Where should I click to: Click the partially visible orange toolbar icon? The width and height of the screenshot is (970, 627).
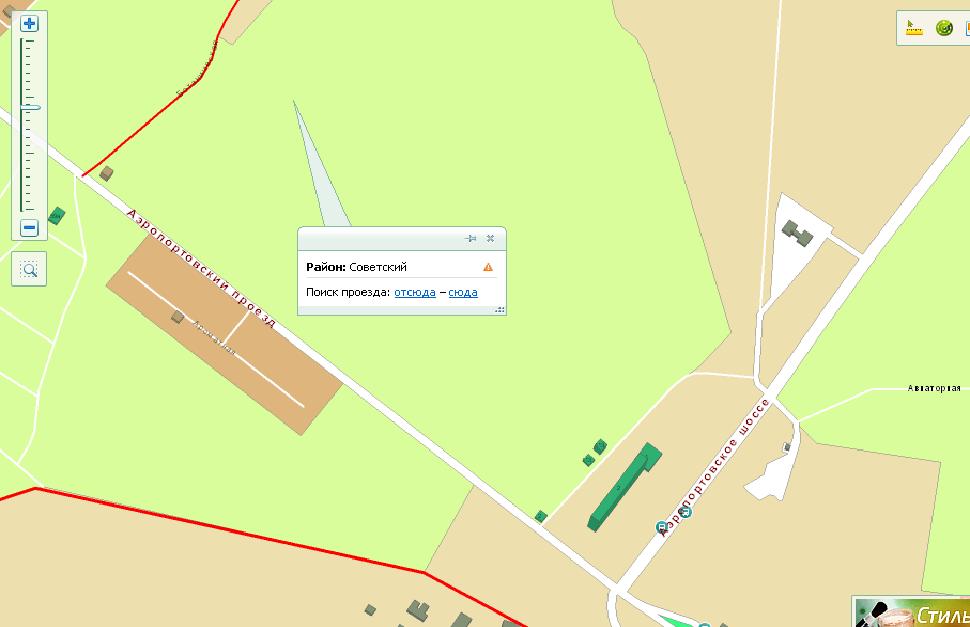click(x=967, y=28)
